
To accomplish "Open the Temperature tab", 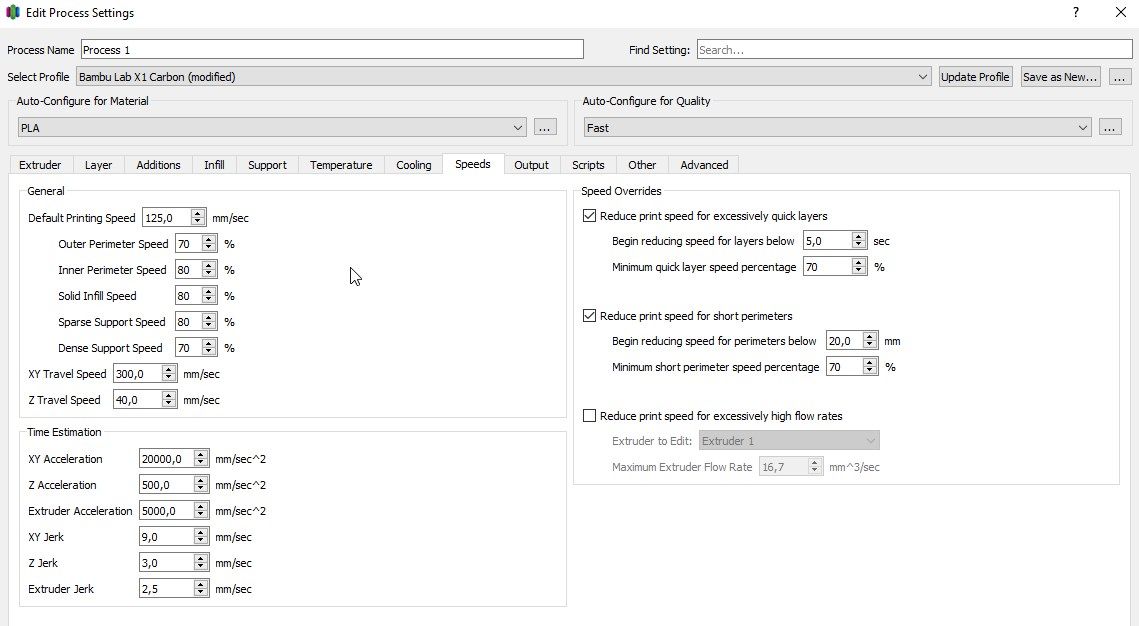I will pyautogui.click(x=340, y=165).
